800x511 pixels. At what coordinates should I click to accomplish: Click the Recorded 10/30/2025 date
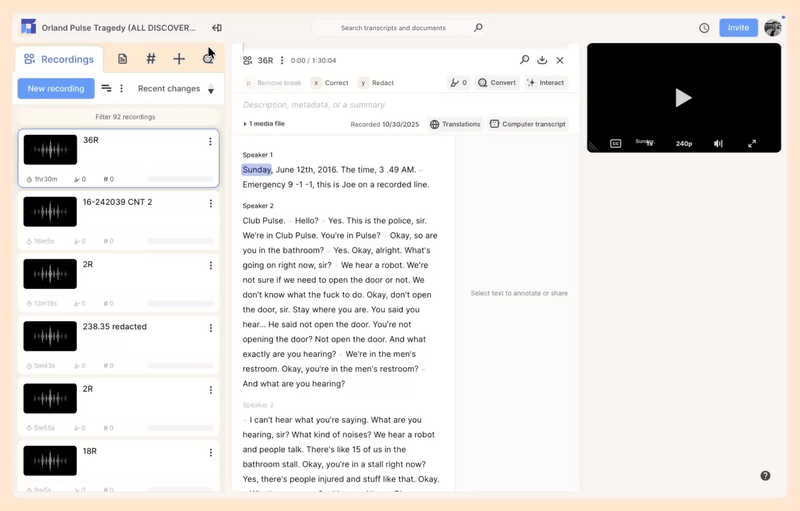385,124
